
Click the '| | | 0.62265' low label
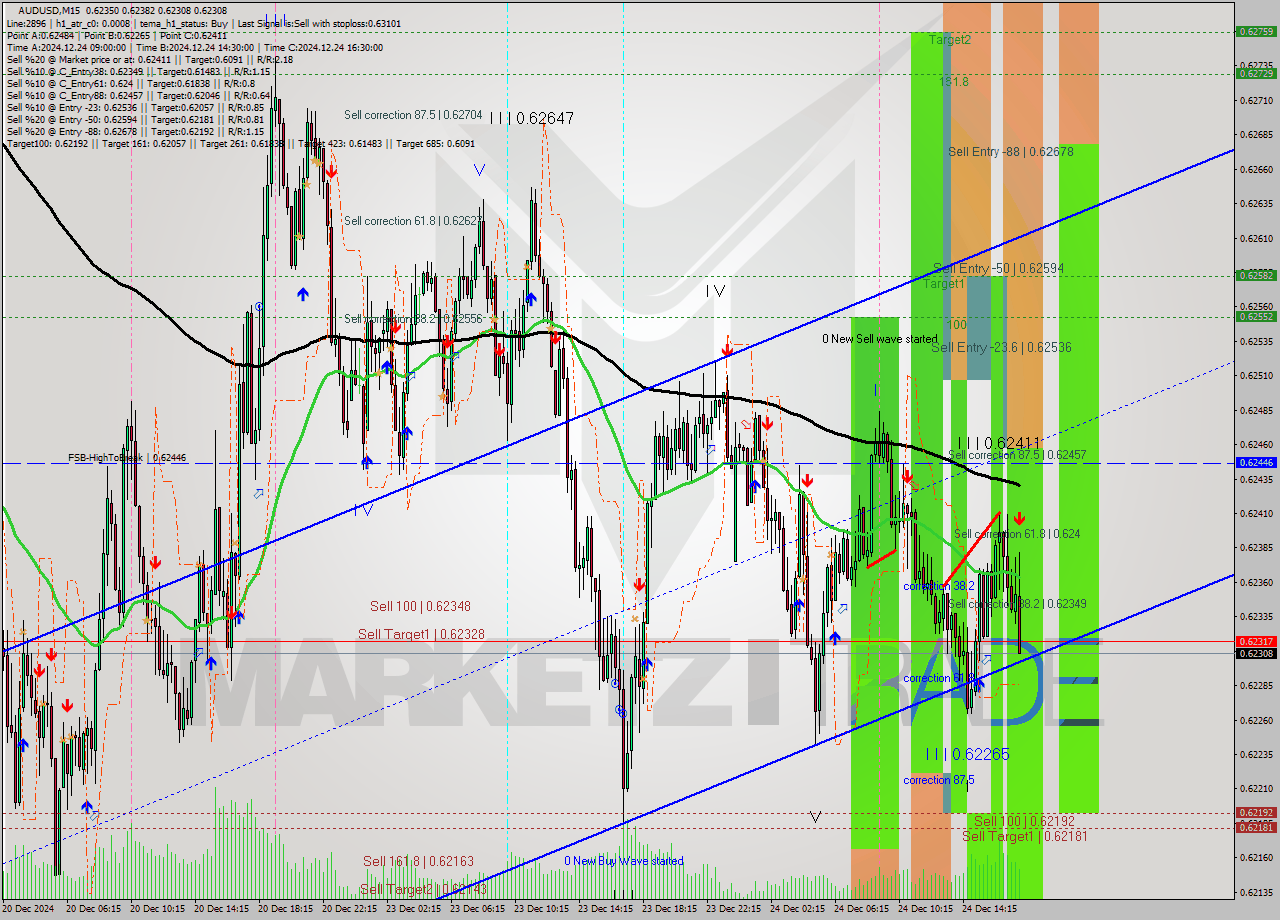point(966,754)
